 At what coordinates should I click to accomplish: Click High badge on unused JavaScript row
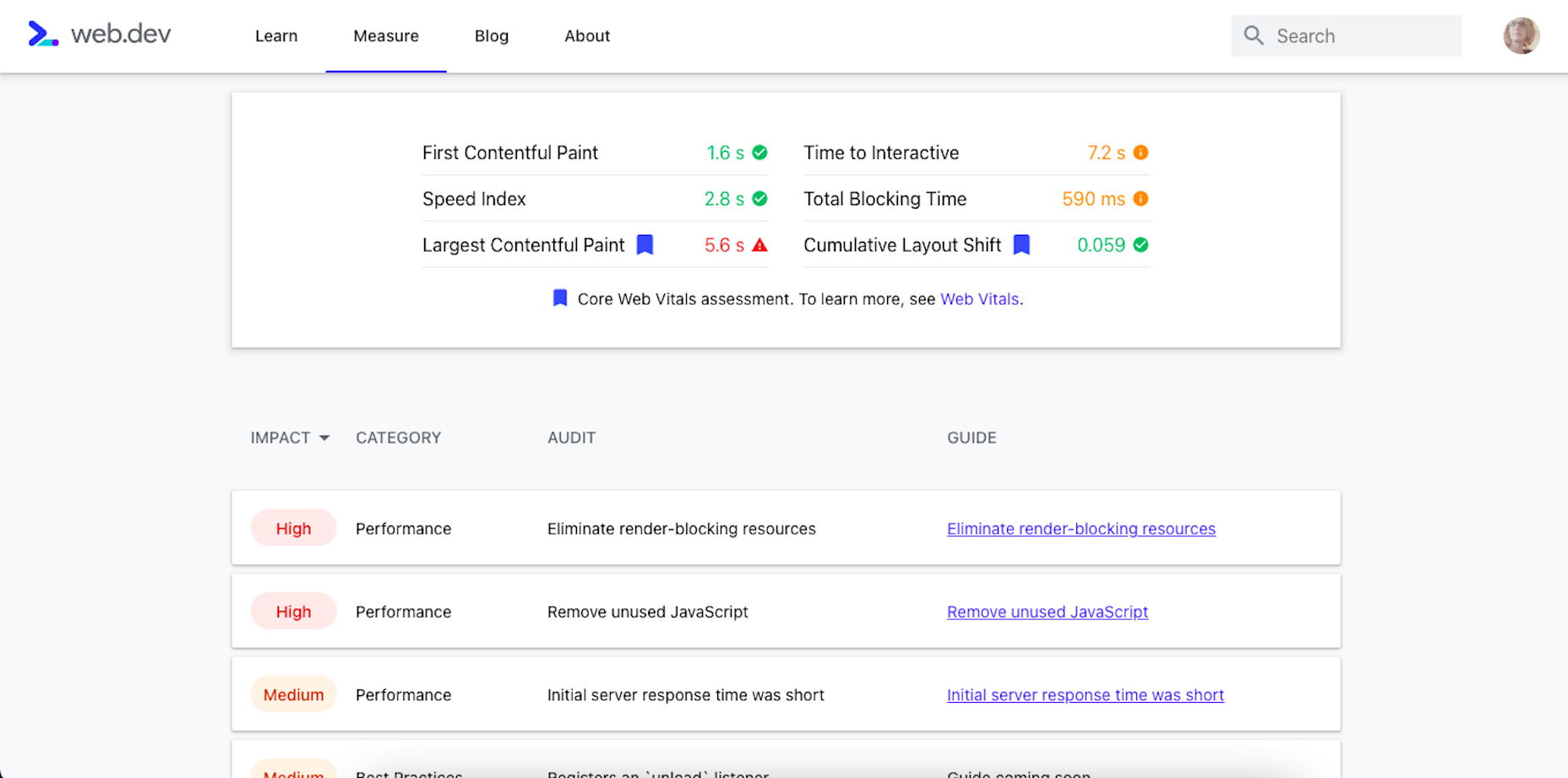tap(293, 612)
